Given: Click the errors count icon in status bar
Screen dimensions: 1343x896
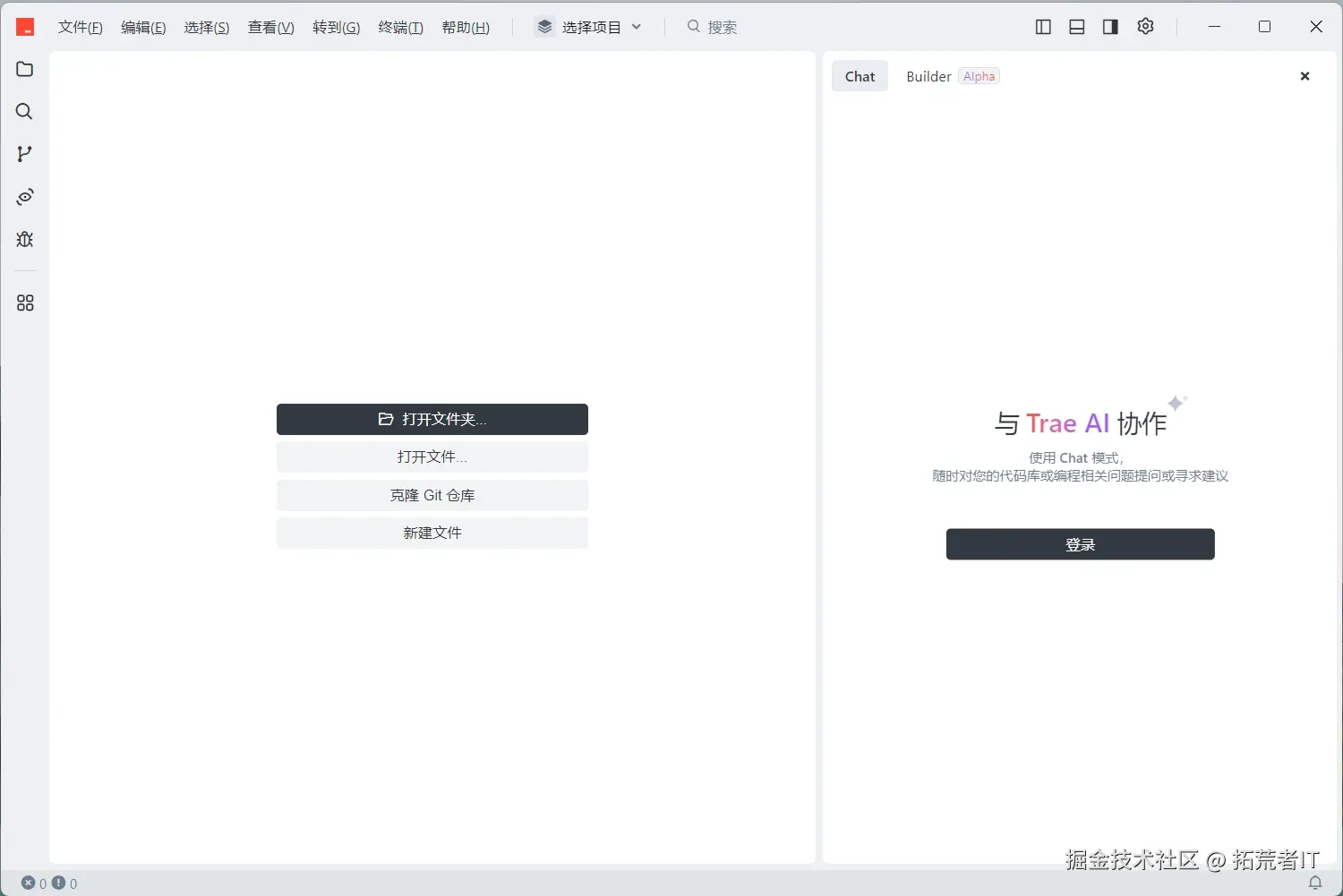Looking at the screenshot, I should coord(29,883).
